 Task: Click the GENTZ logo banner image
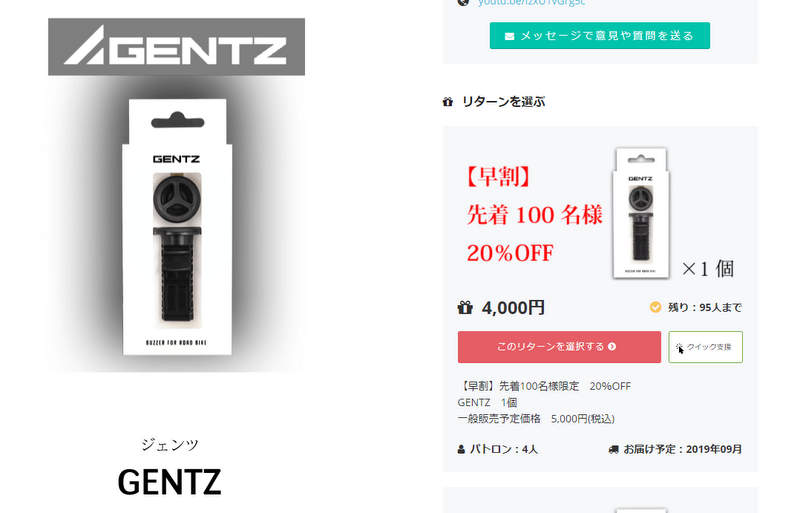click(x=177, y=47)
